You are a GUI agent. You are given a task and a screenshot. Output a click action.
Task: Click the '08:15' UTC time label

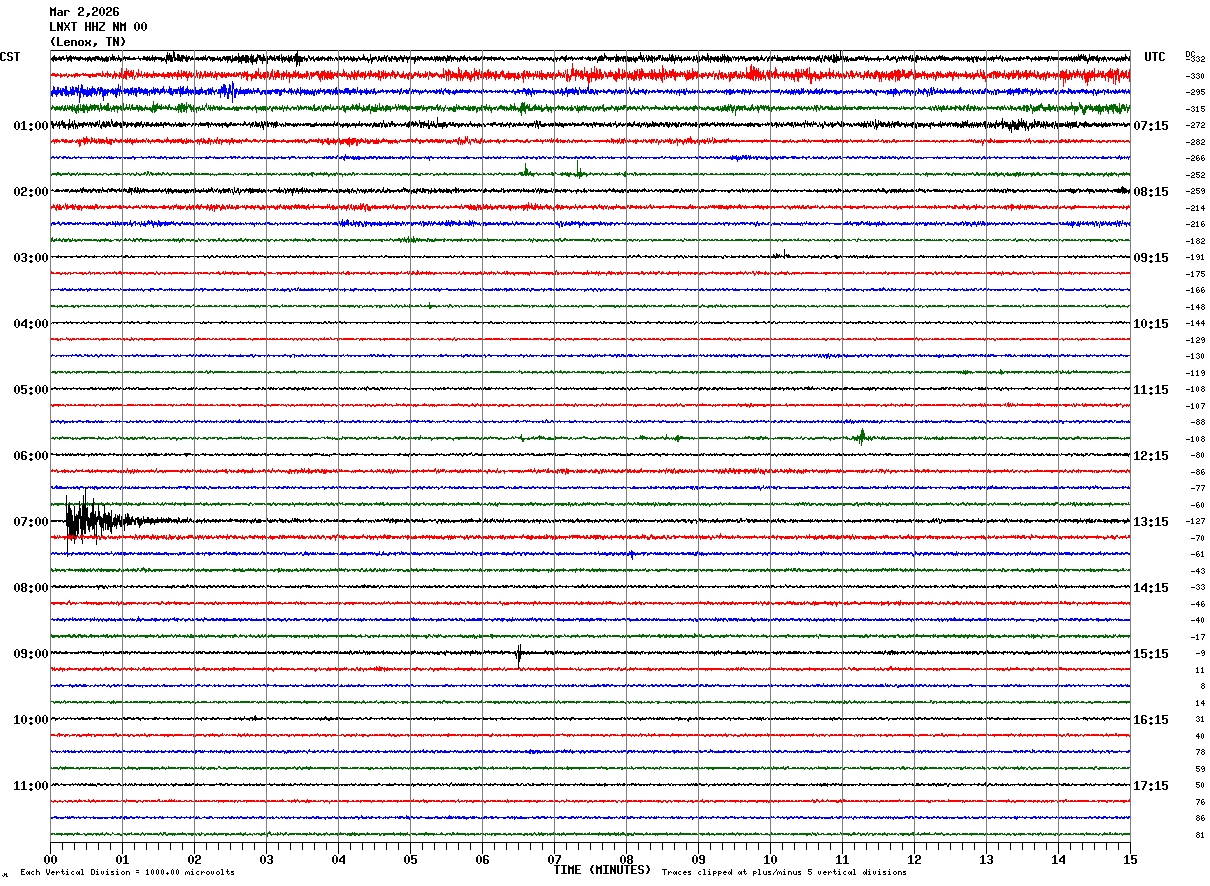(x=1151, y=192)
